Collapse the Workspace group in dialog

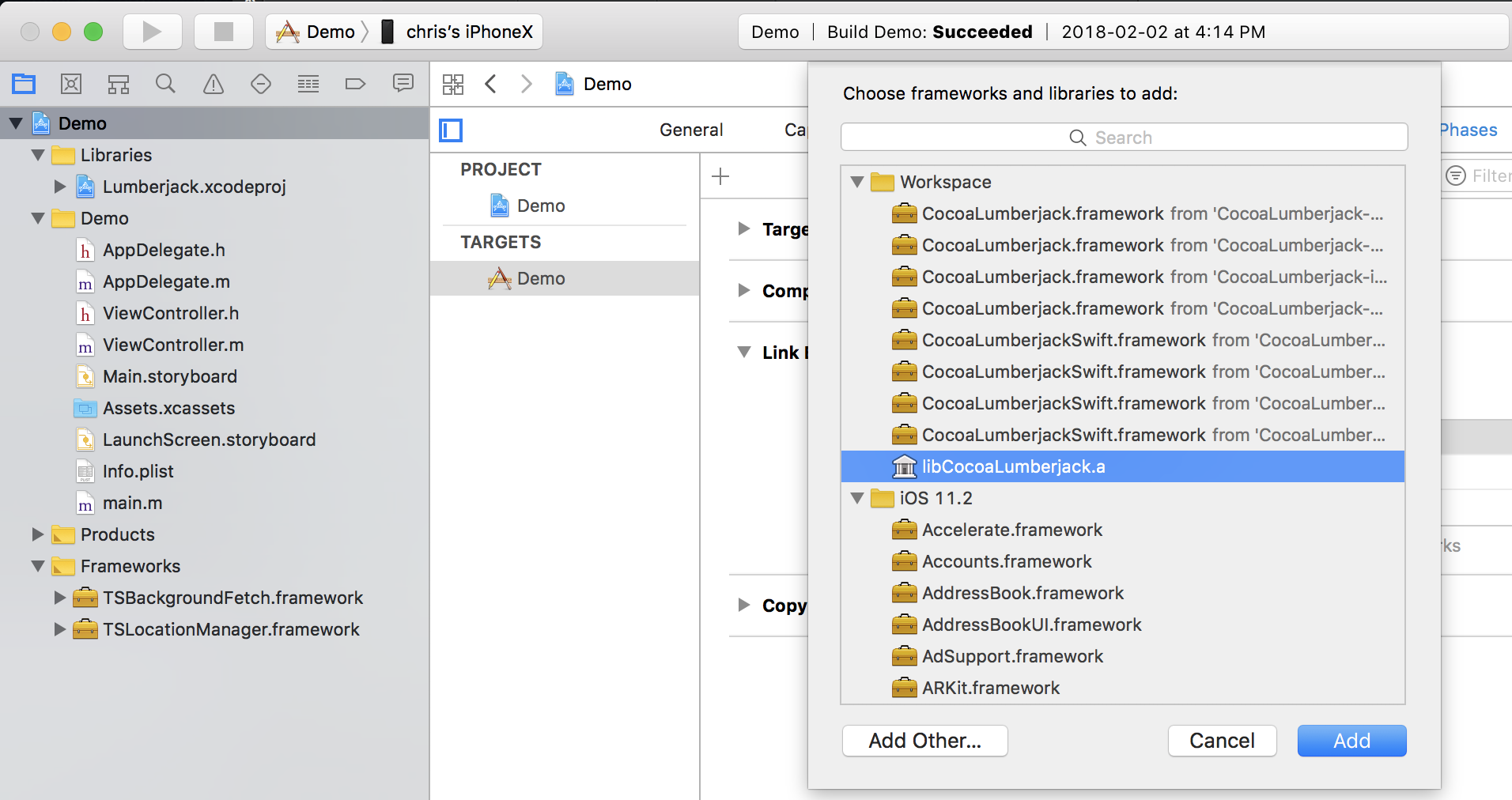click(857, 182)
